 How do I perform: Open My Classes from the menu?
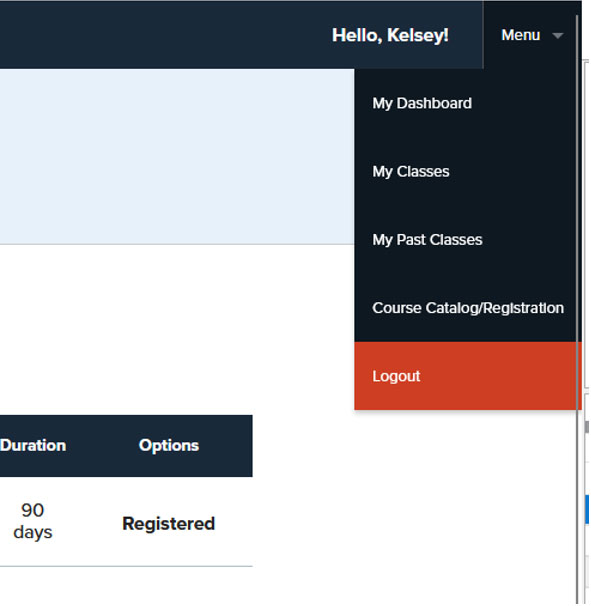pos(411,172)
